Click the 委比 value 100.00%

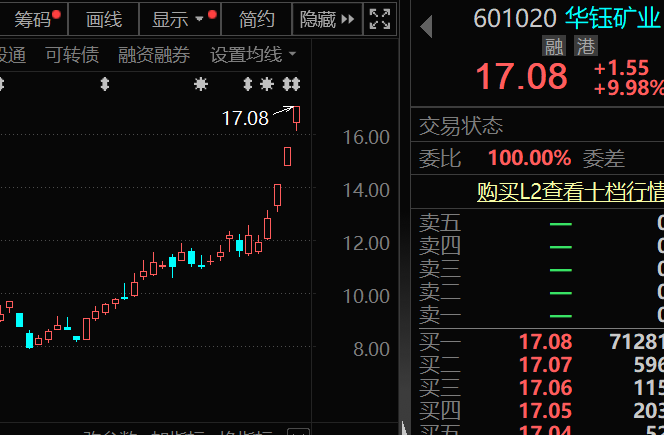point(529,158)
